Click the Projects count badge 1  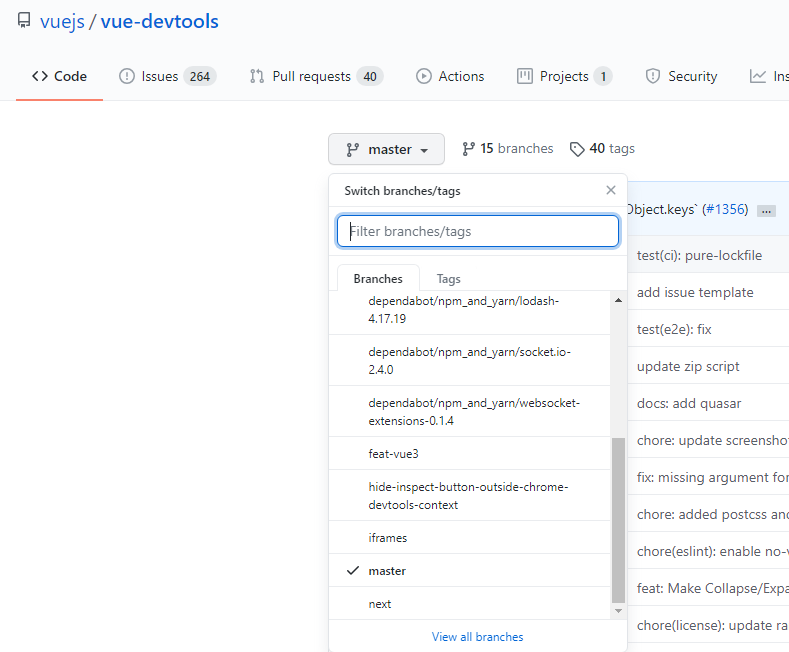(x=603, y=76)
